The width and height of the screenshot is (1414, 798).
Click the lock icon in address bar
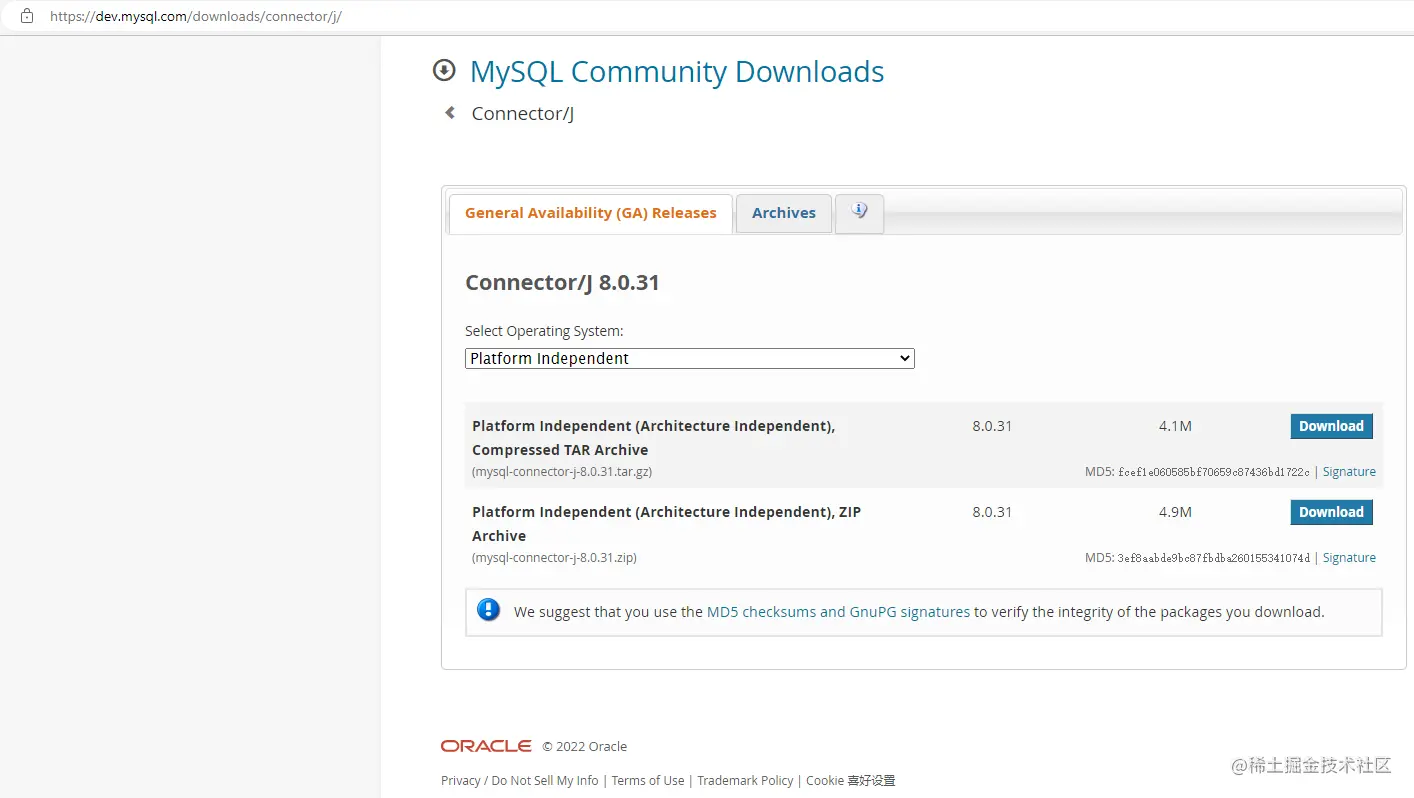pyautogui.click(x=27, y=16)
